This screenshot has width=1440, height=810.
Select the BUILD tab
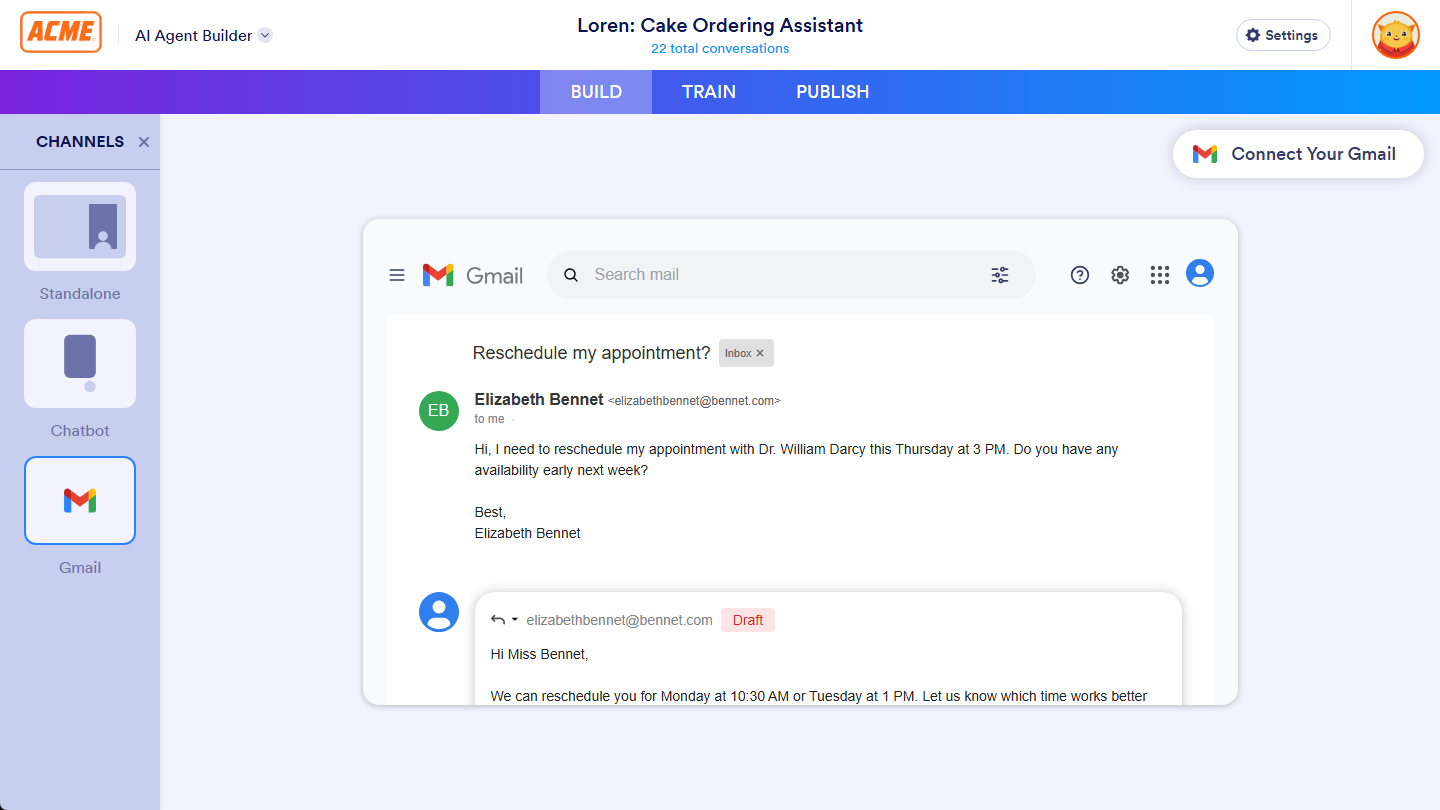pyautogui.click(x=596, y=92)
